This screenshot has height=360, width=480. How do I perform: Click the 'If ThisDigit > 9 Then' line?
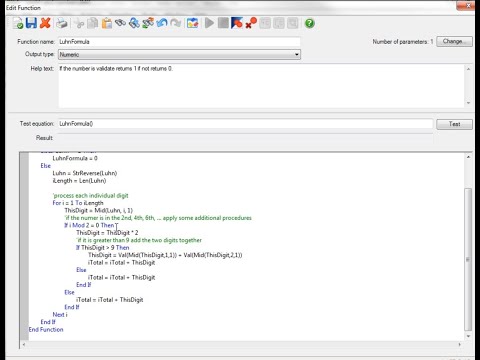click(103, 247)
